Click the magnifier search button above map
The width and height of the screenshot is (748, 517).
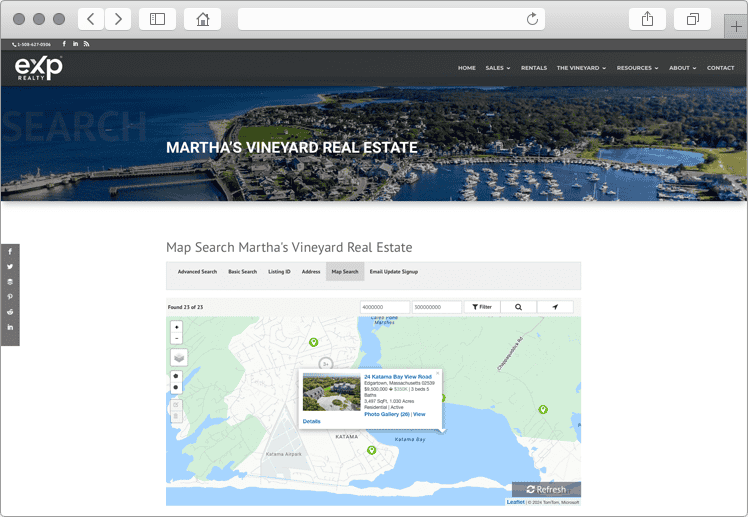point(519,307)
